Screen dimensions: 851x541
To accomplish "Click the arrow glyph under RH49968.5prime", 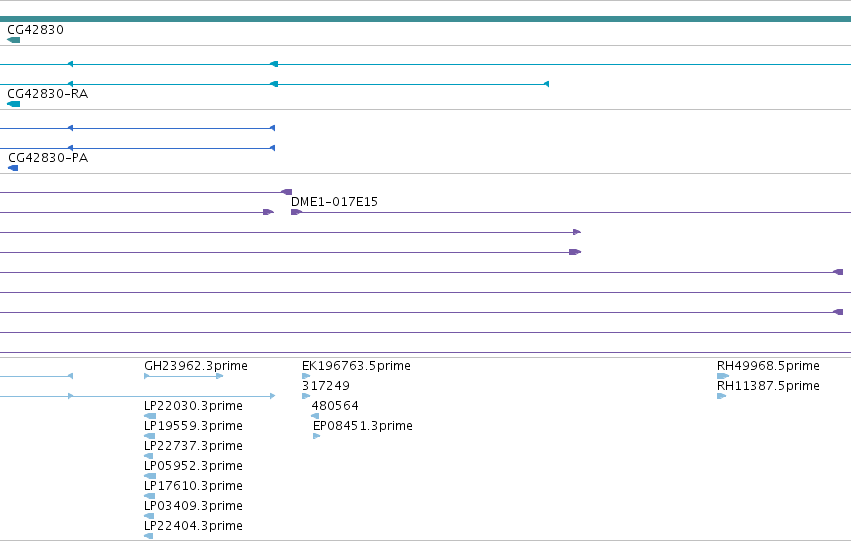I will point(723,376).
